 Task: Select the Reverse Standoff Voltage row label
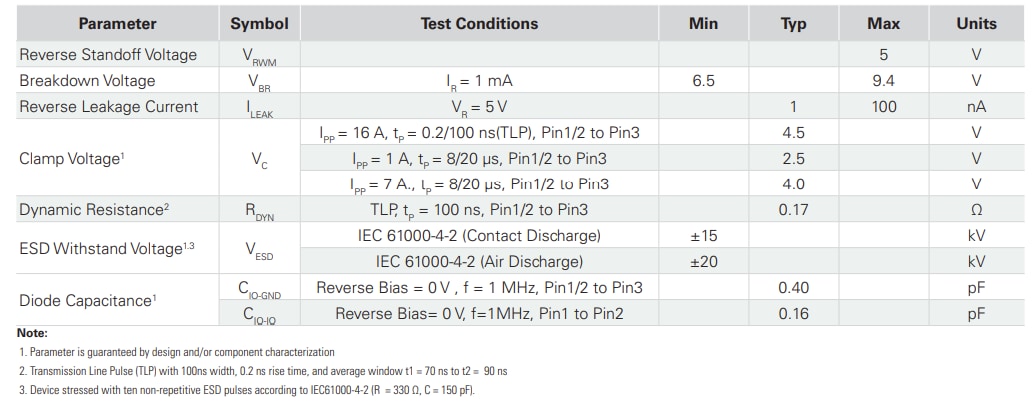pos(108,55)
